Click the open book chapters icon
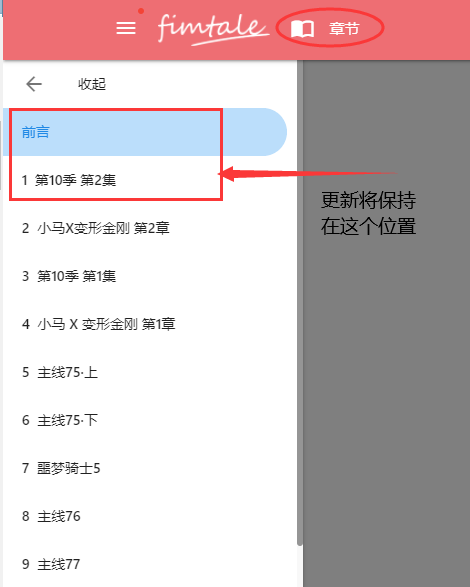The width and height of the screenshot is (470, 587). [302, 29]
